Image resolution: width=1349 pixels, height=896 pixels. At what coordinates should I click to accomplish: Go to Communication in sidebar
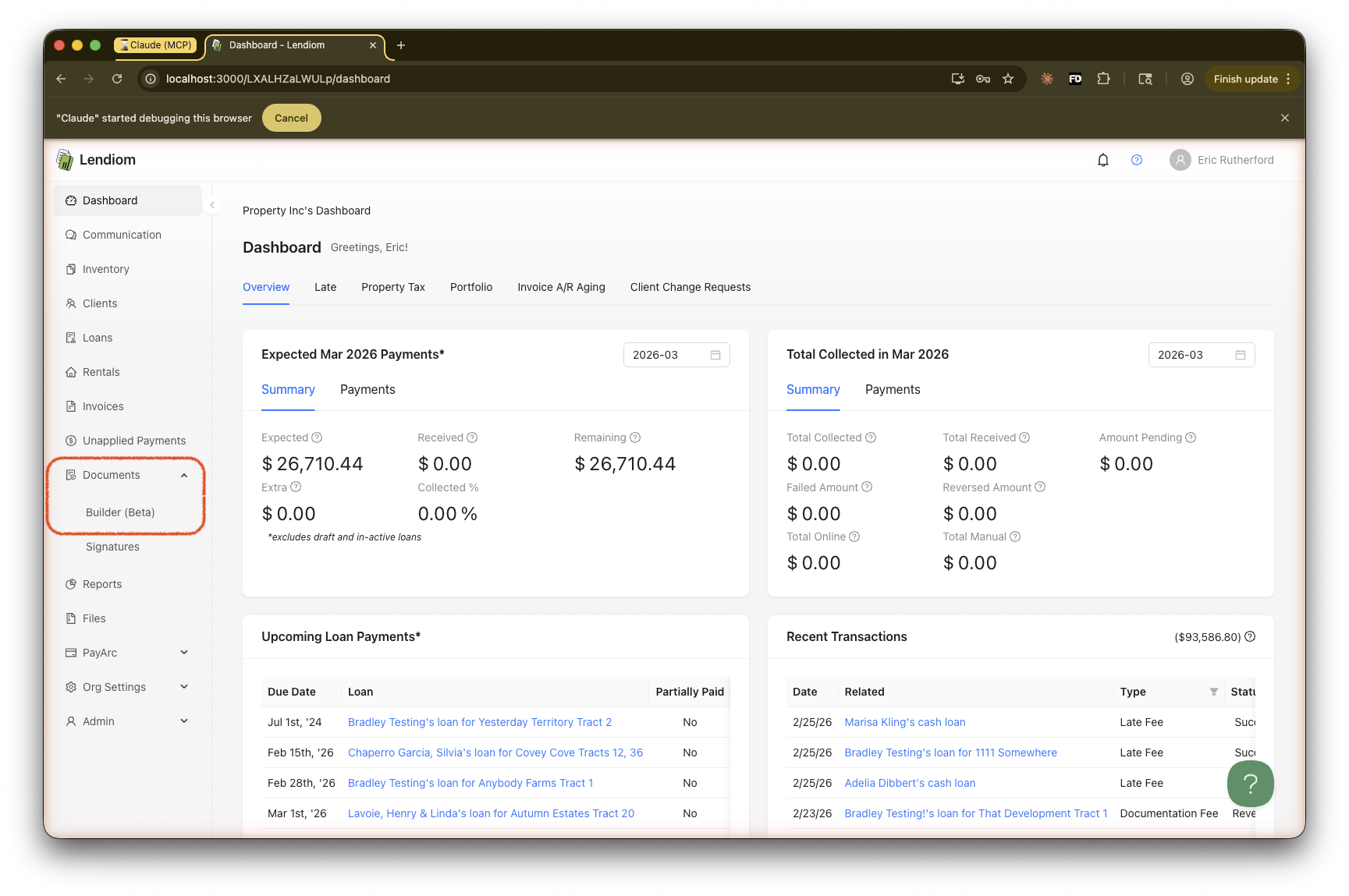128,235
